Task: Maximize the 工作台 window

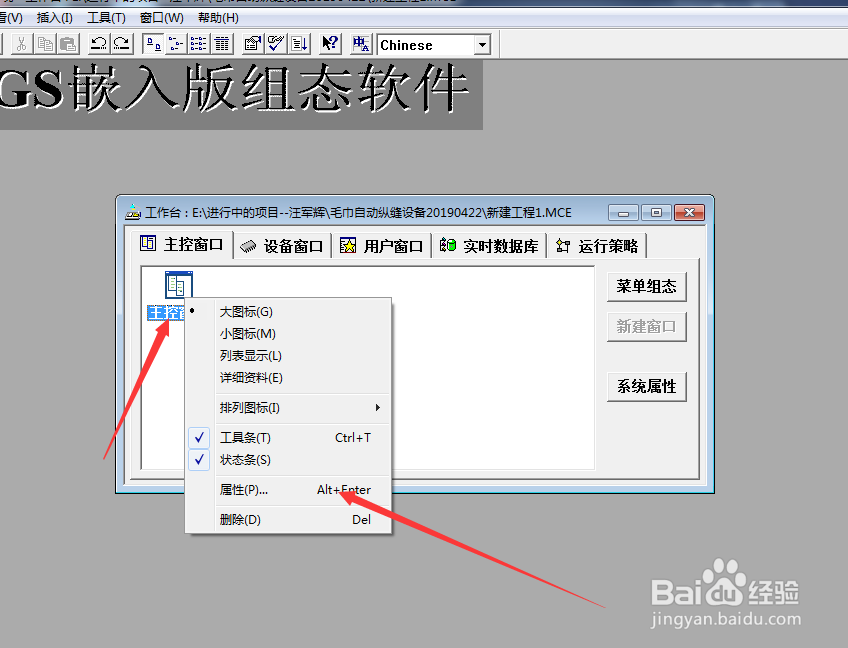Action: tap(657, 213)
